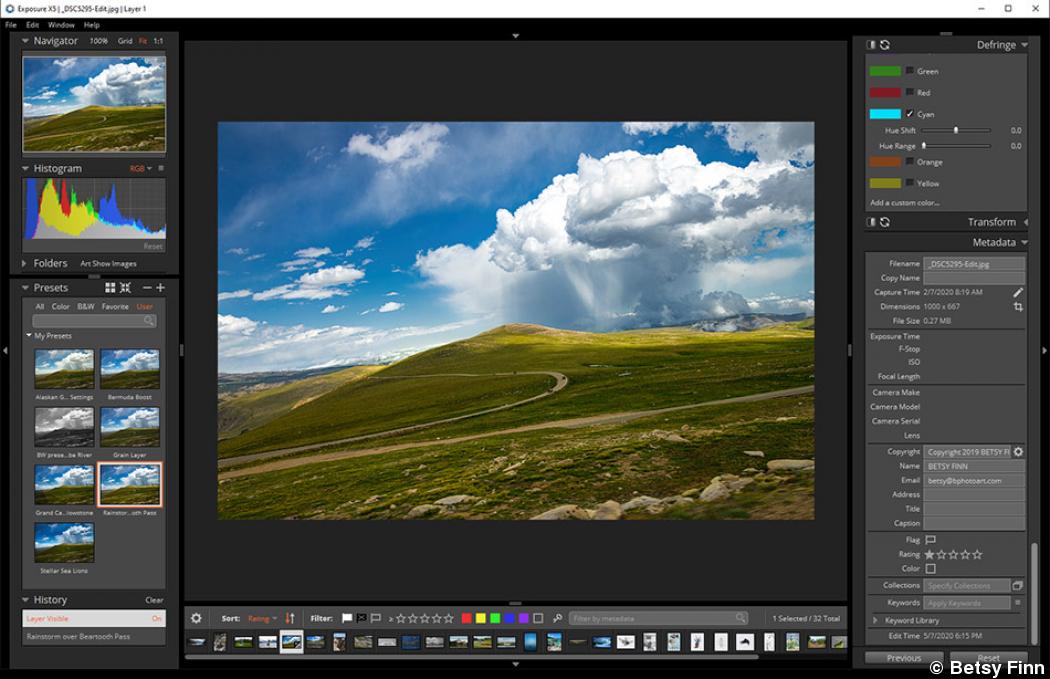The image size is (1050, 679).
Task: Collapse My Presets group
Action: tap(29, 335)
